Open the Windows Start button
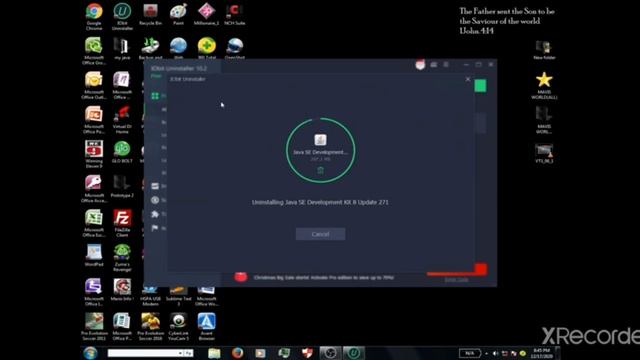Image resolution: width=640 pixels, height=360 pixels. (x=90, y=353)
